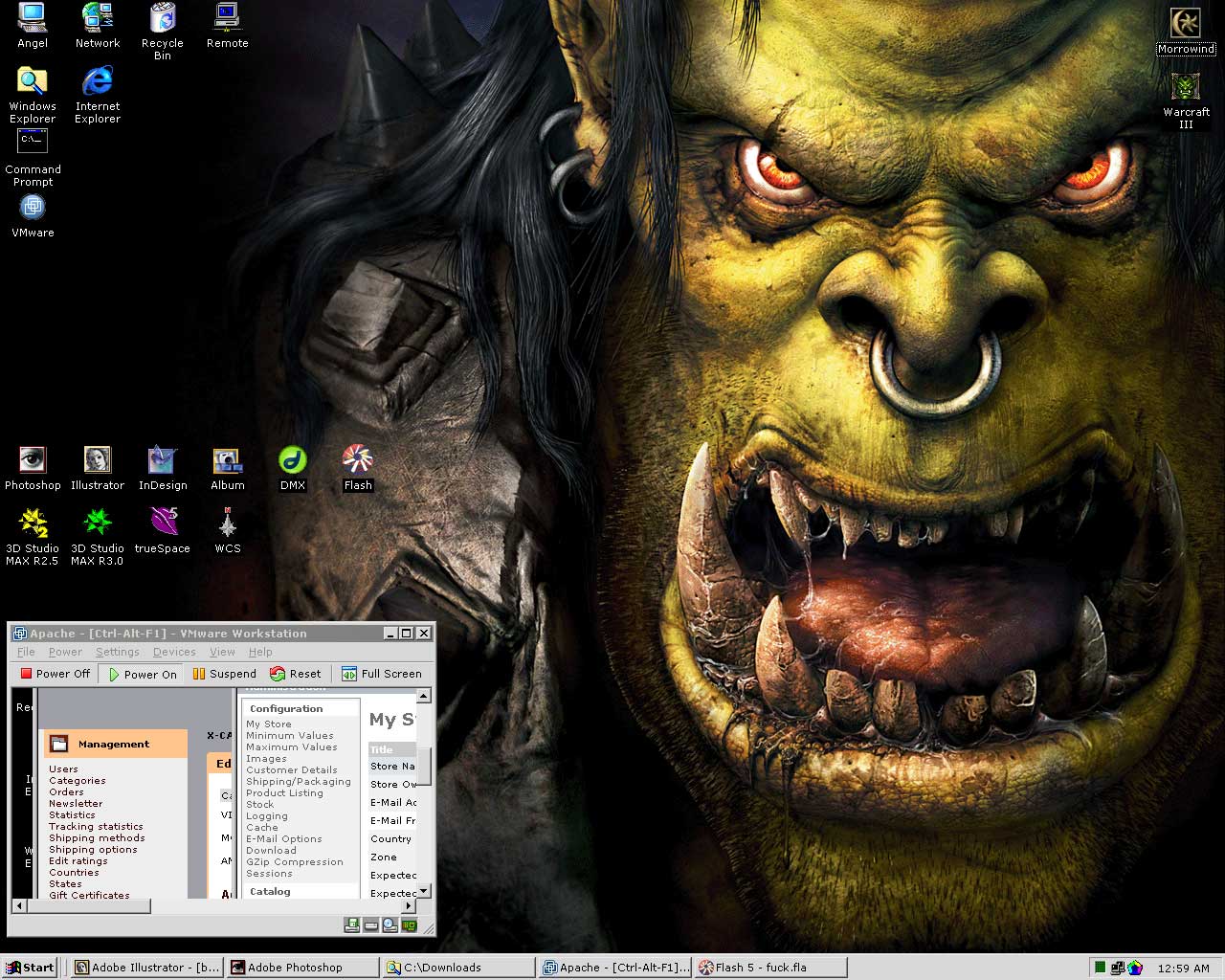Open the Settings menu in VMware Workstation

pos(118,652)
